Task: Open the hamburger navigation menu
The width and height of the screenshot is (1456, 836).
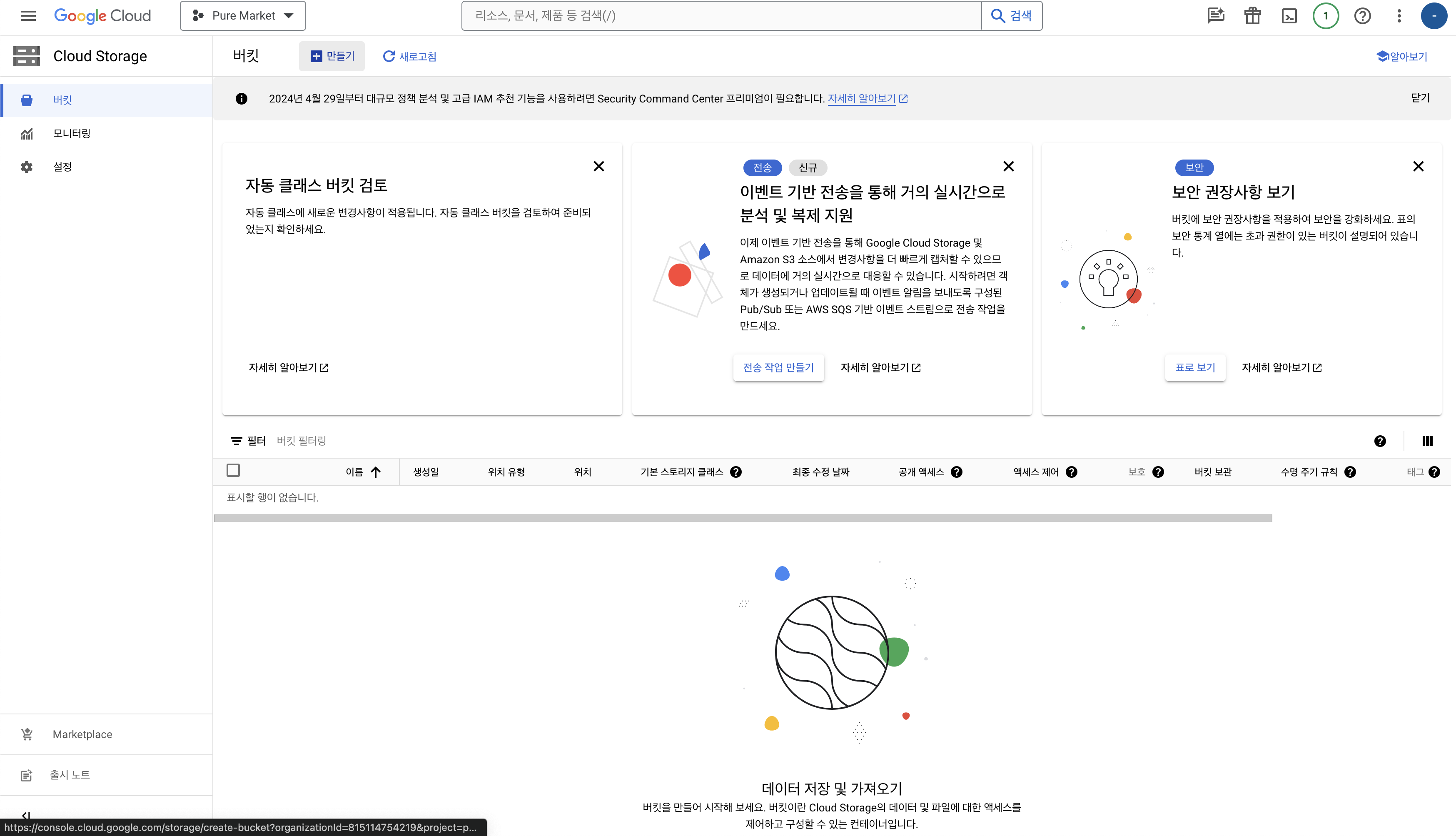Action: (x=27, y=15)
